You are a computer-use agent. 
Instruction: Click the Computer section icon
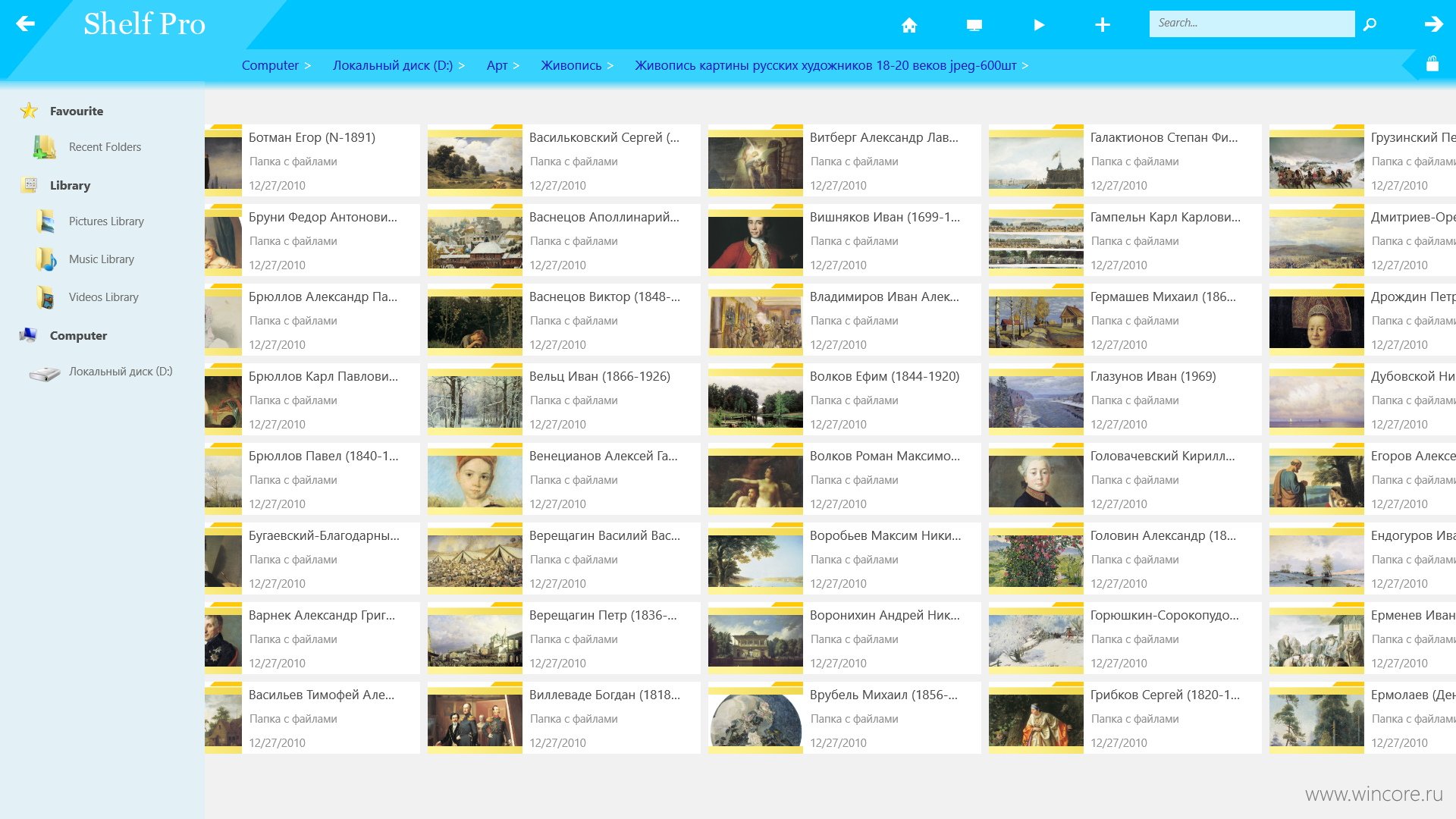click(x=28, y=334)
